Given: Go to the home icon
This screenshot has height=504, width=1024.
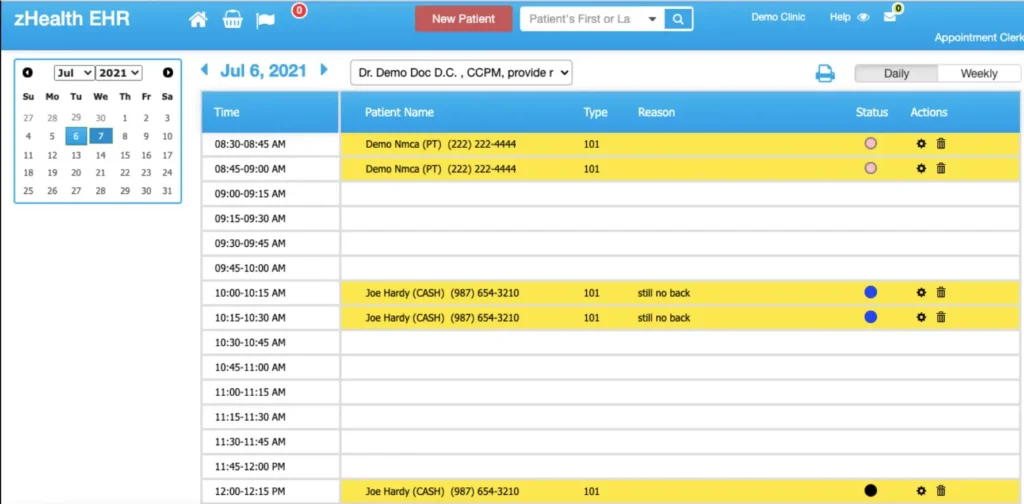Looking at the screenshot, I should pos(198,20).
